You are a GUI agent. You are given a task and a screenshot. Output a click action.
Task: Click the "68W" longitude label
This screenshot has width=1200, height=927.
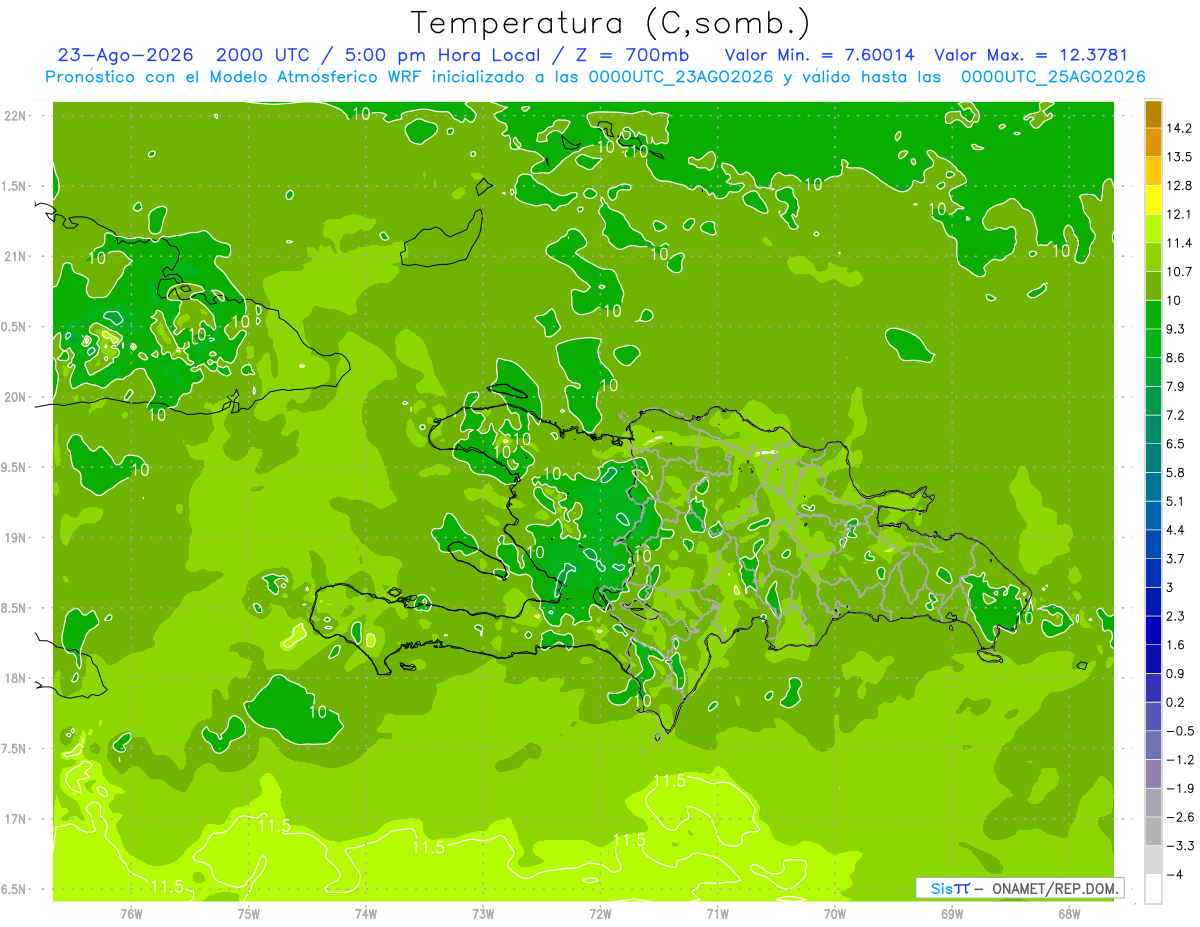point(1069,914)
